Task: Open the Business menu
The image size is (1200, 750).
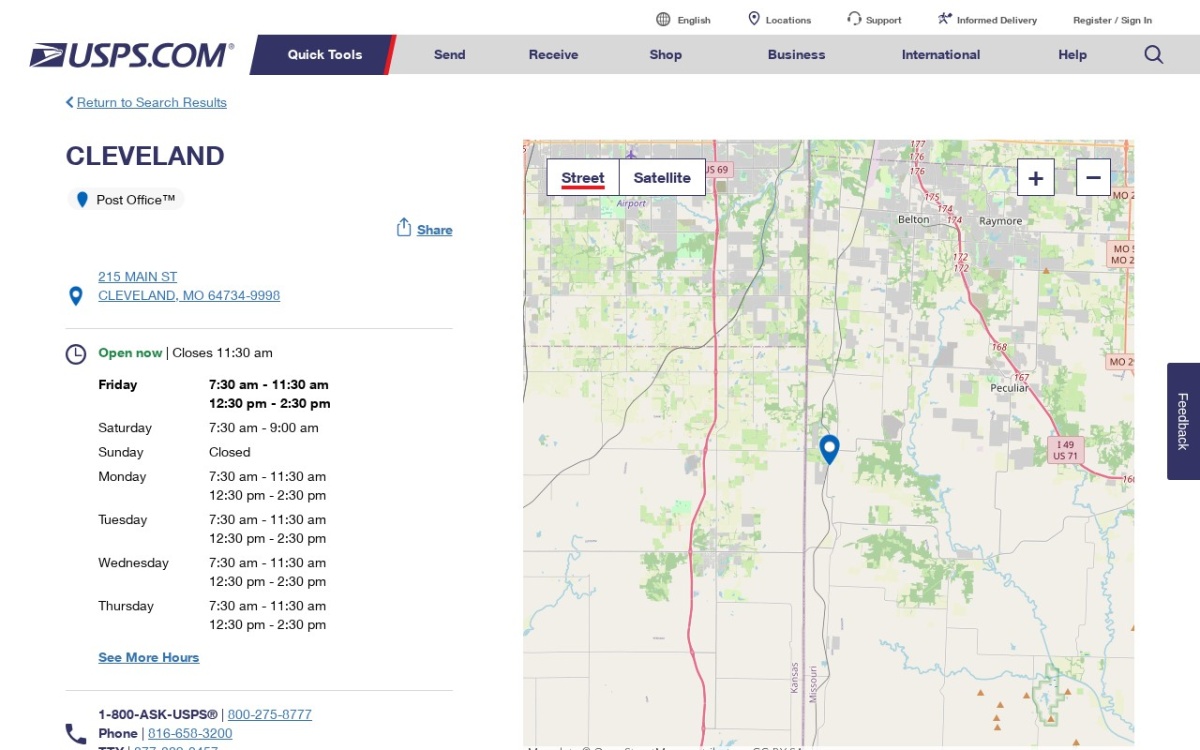Action: tap(797, 55)
